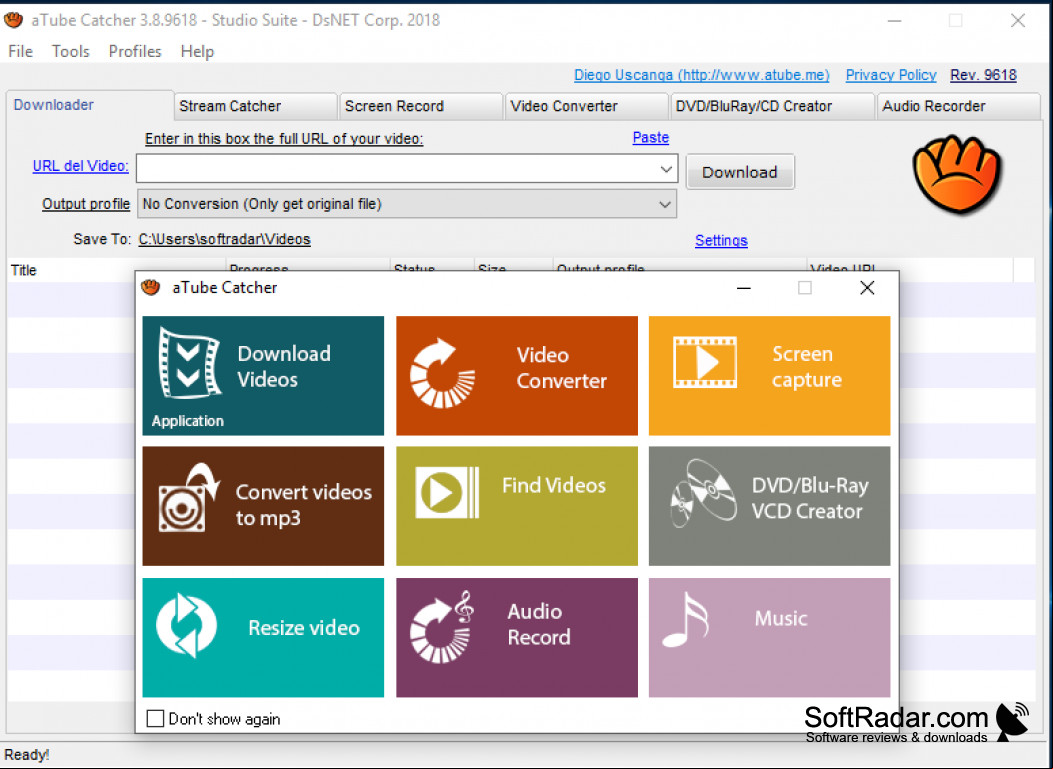The width and height of the screenshot is (1053, 769).
Task: Open the Profiles menu
Action: click(135, 52)
